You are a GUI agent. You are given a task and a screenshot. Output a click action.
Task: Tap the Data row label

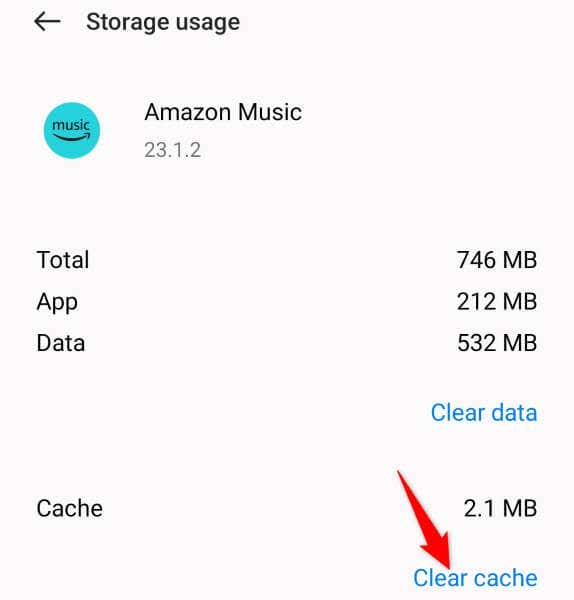[x=60, y=343]
